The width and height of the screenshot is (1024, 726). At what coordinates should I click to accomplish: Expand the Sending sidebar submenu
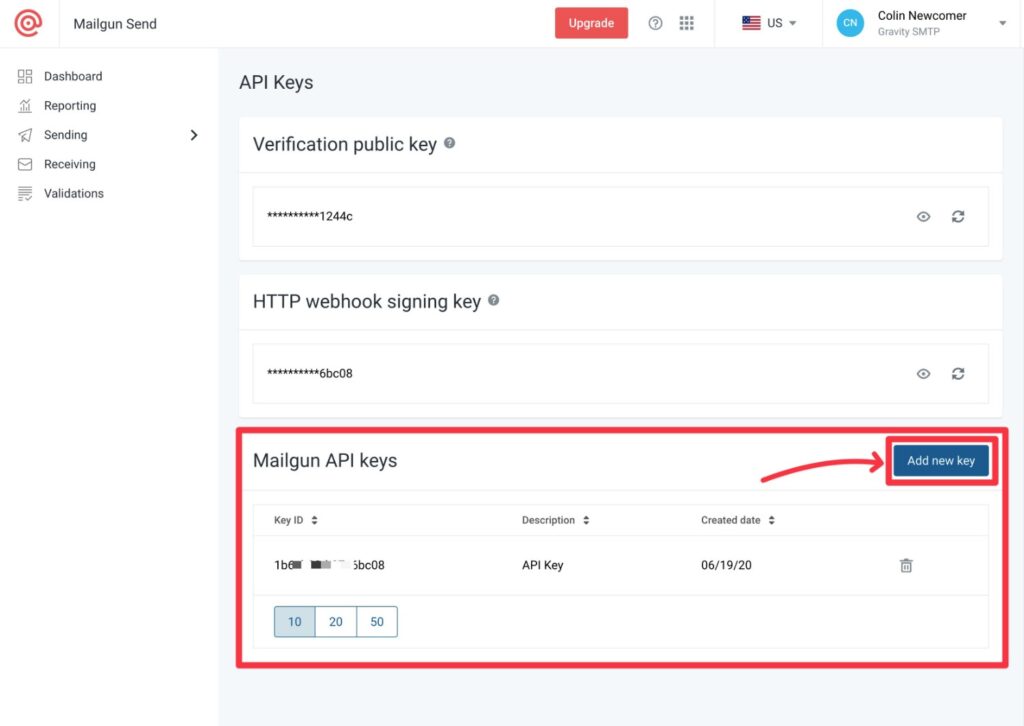[194, 135]
